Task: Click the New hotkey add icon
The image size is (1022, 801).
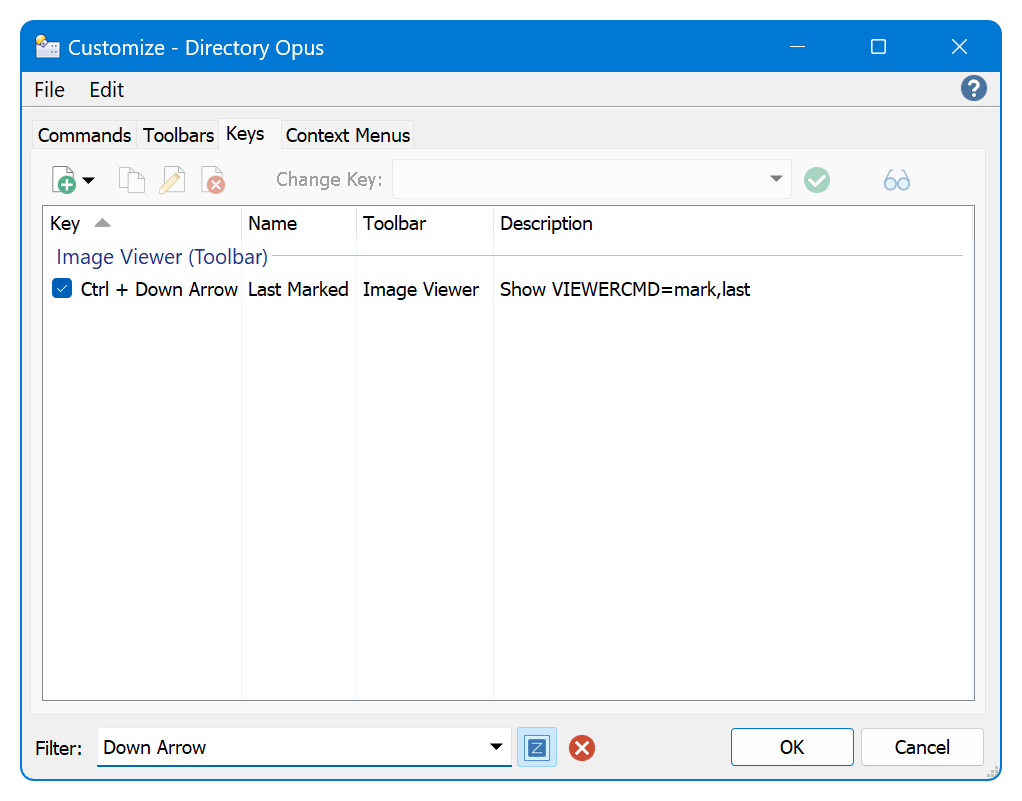Action: coord(64,180)
